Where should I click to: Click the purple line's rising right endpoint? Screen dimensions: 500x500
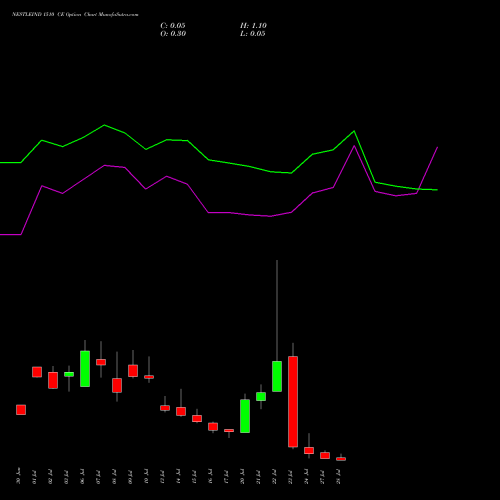coord(437,147)
